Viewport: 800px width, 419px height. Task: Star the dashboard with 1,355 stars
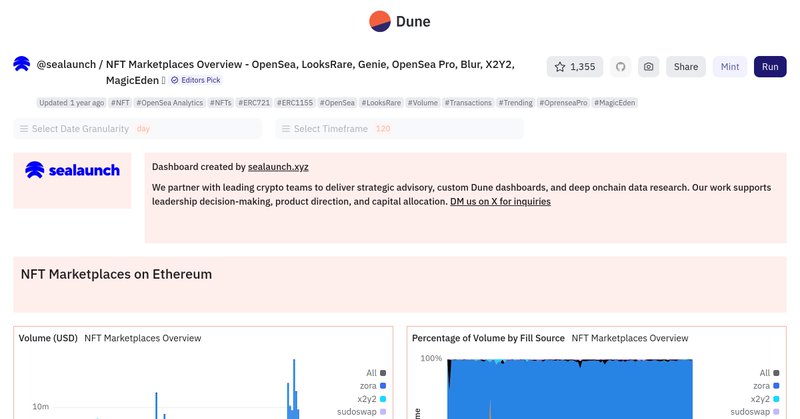coord(574,67)
